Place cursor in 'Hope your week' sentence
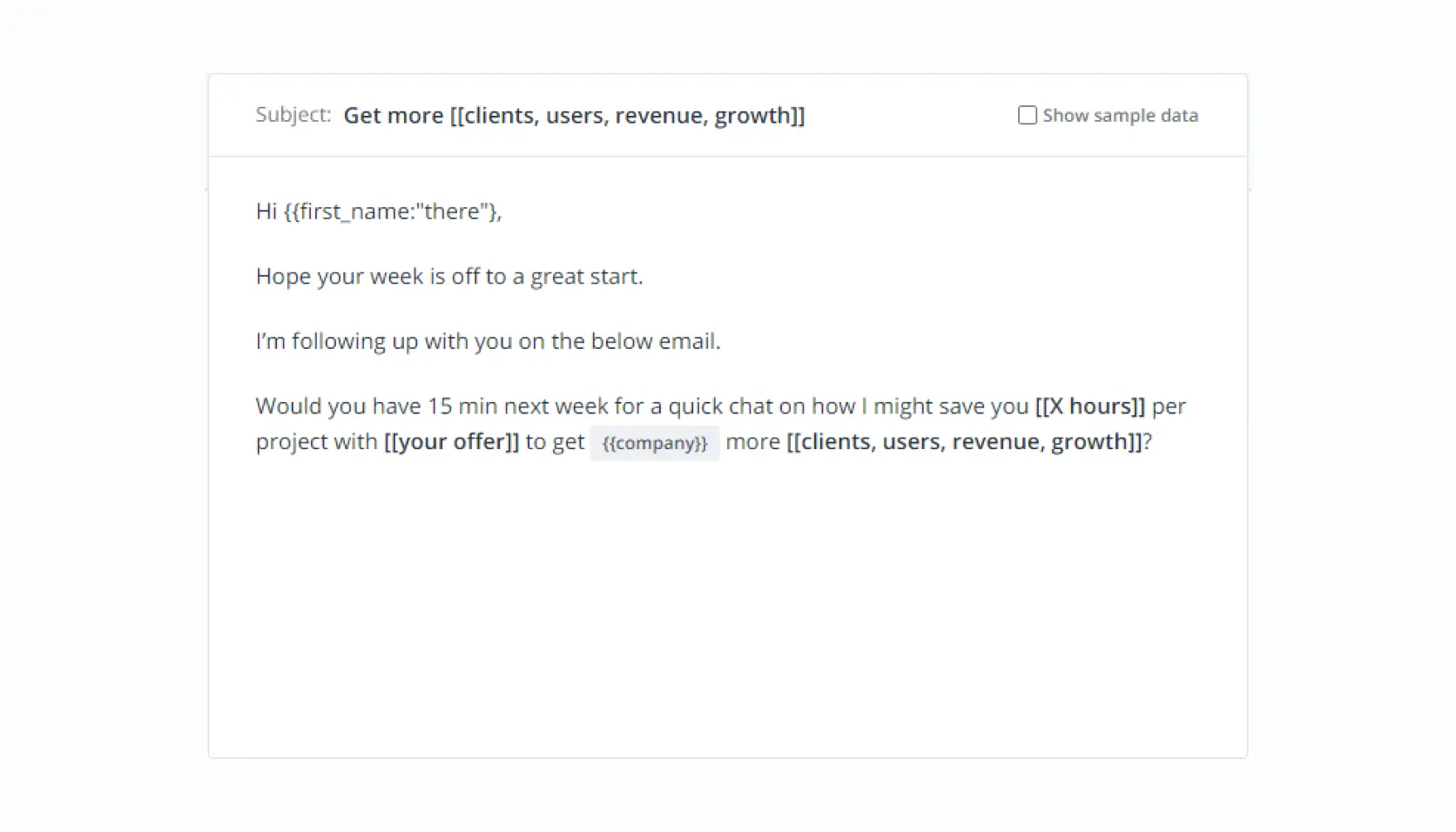 449,276
